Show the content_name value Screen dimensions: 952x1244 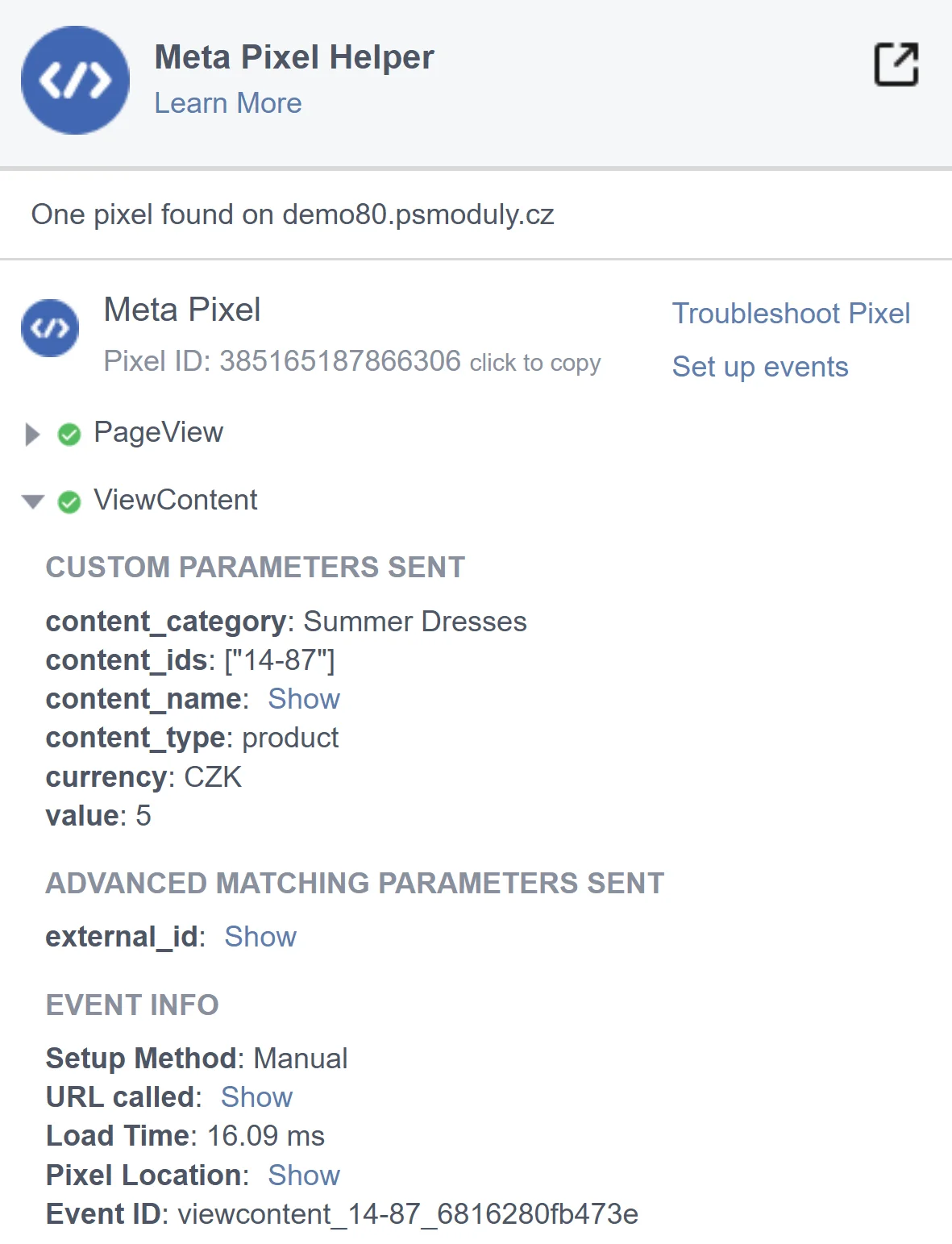point(304,699)
